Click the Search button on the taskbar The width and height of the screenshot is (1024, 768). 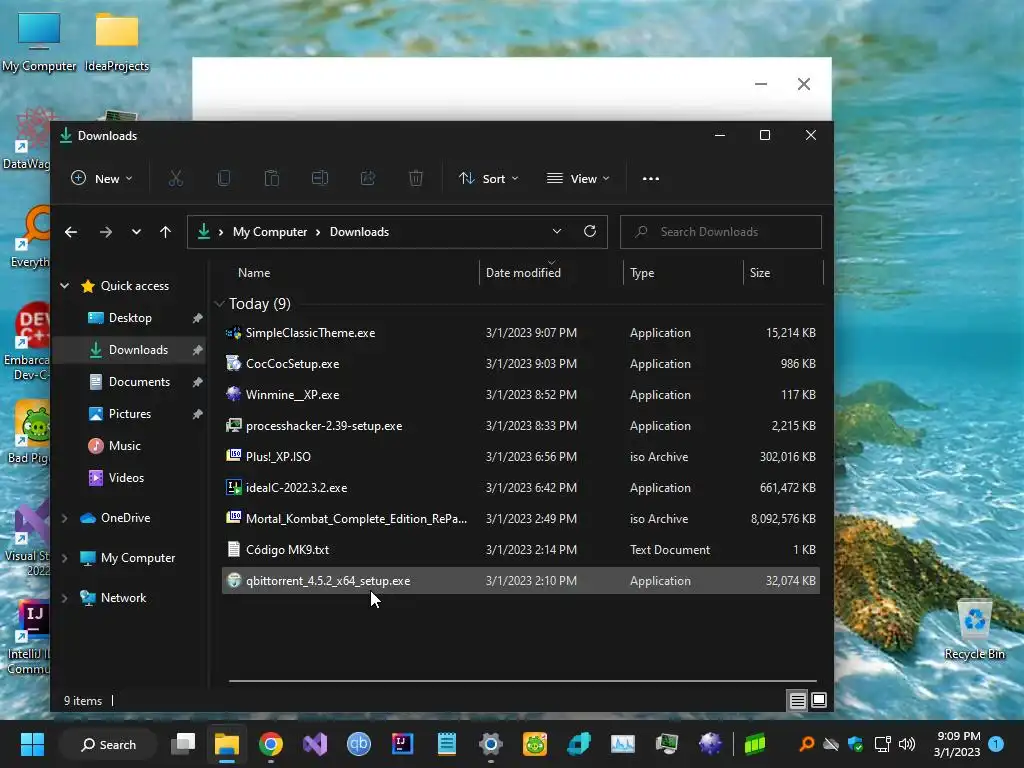[x=108, y=744]
